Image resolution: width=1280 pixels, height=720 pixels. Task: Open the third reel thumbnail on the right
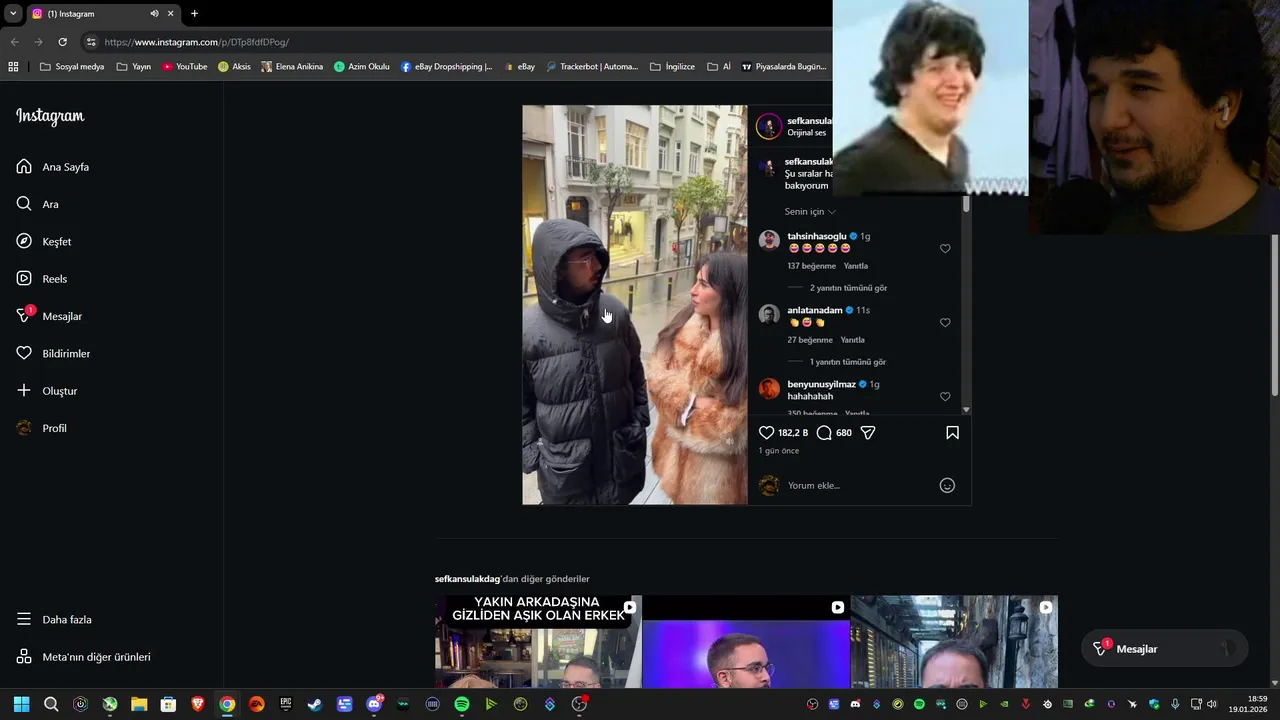[954, 642]
